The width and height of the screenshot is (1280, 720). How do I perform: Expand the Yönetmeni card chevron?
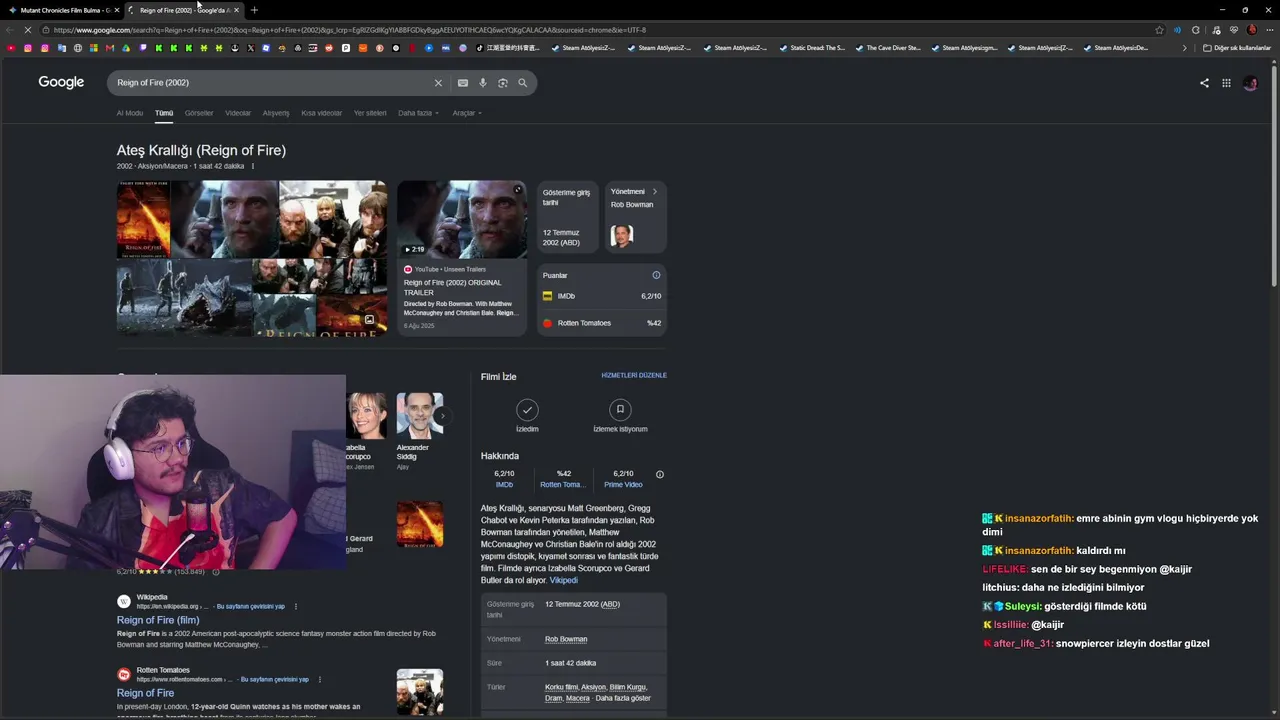[x=655, y=191]
